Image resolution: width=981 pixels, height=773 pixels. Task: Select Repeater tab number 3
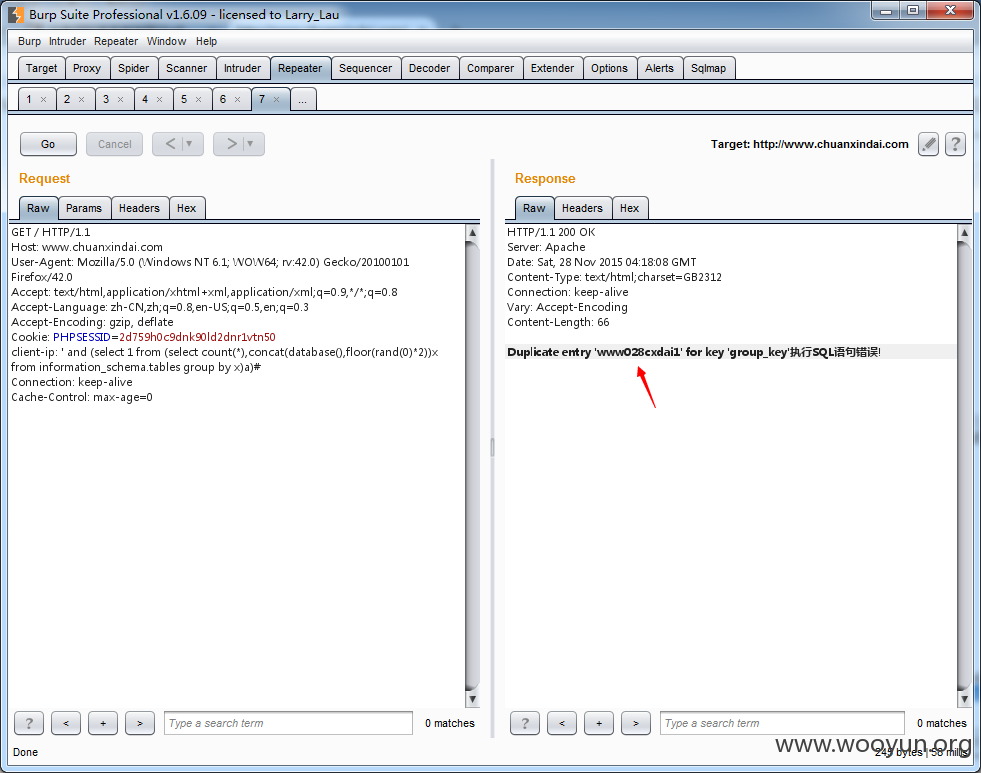[x=106, y=99]
